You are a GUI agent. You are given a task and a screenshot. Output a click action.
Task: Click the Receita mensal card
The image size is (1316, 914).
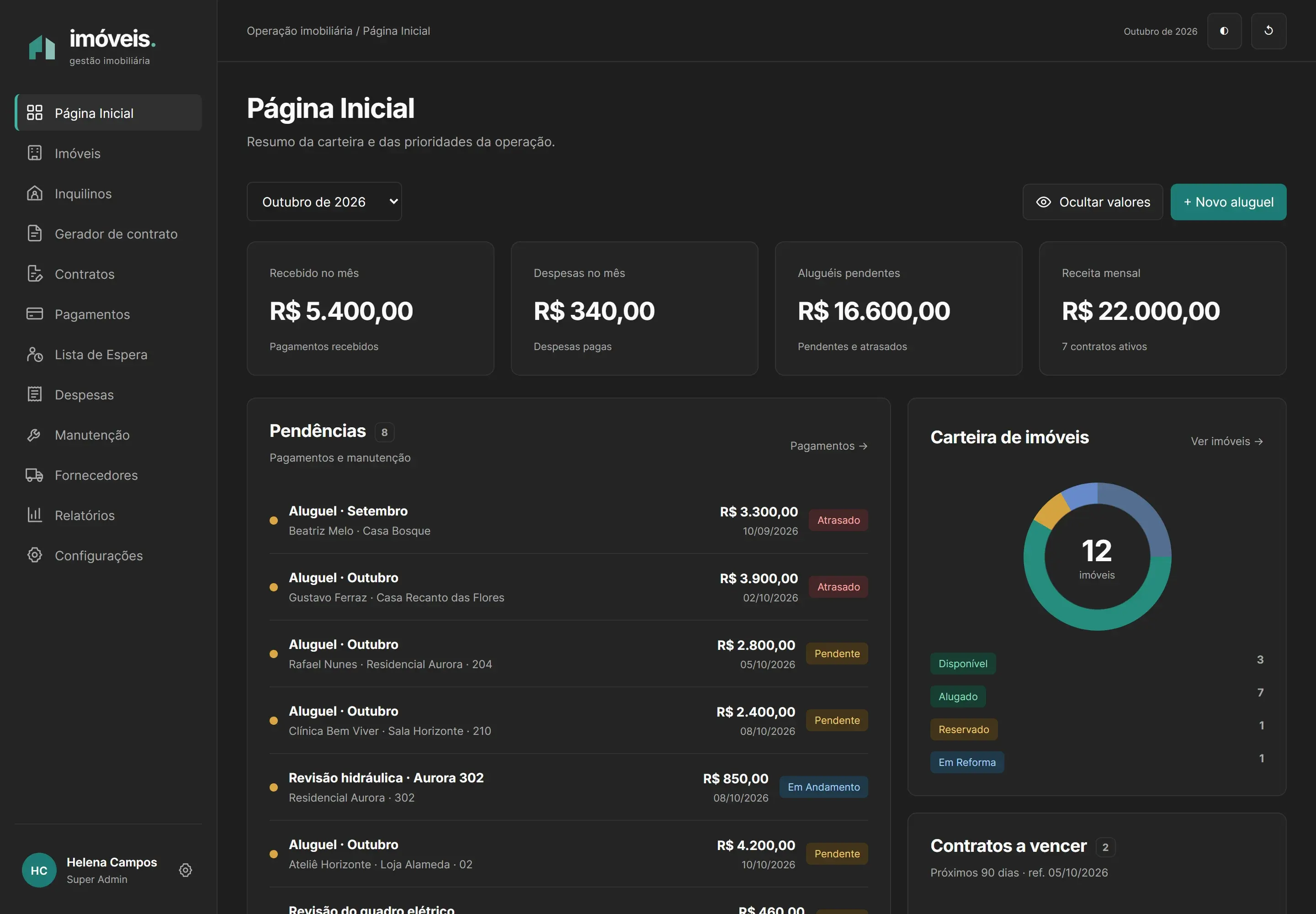tap(1162, 308)
